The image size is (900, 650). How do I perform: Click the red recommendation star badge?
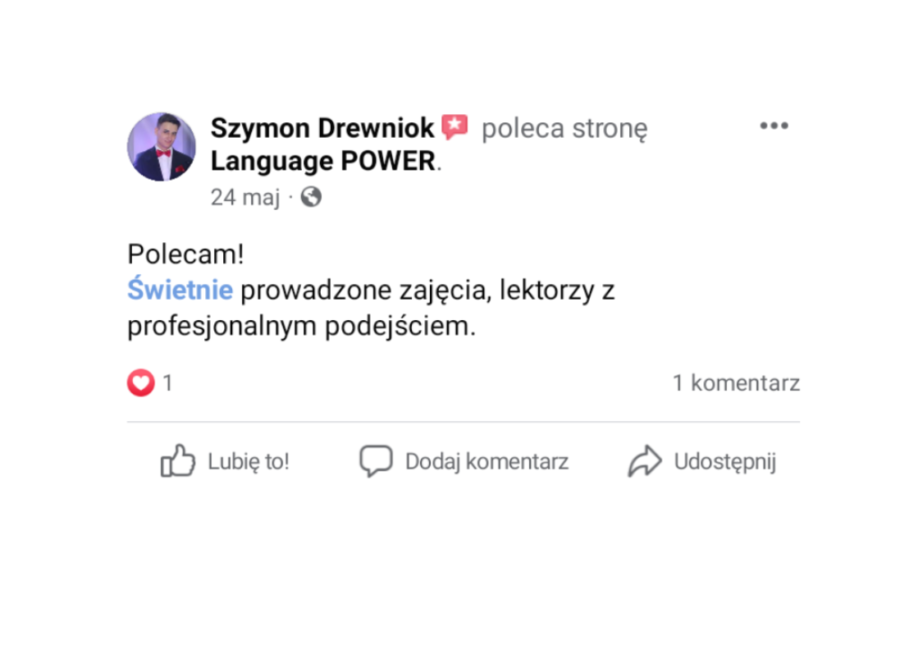(455, 128)
